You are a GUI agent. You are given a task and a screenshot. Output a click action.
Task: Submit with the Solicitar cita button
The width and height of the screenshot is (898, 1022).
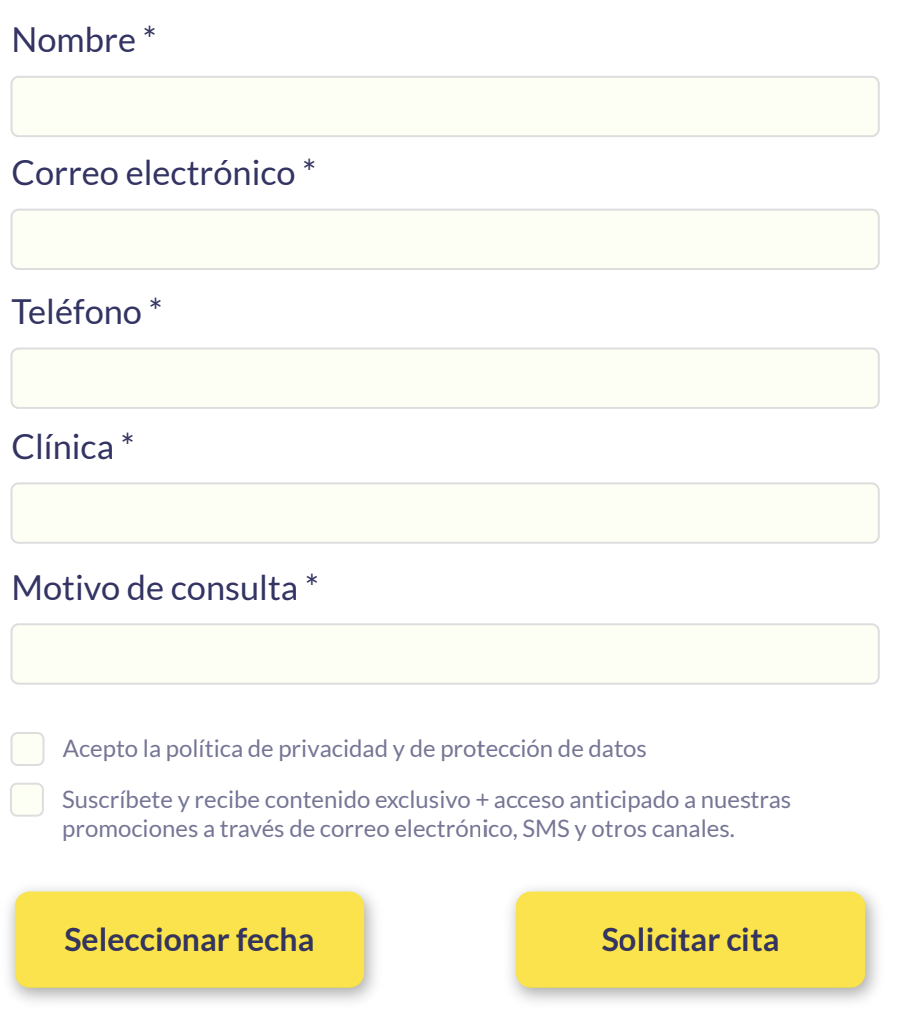690,940
